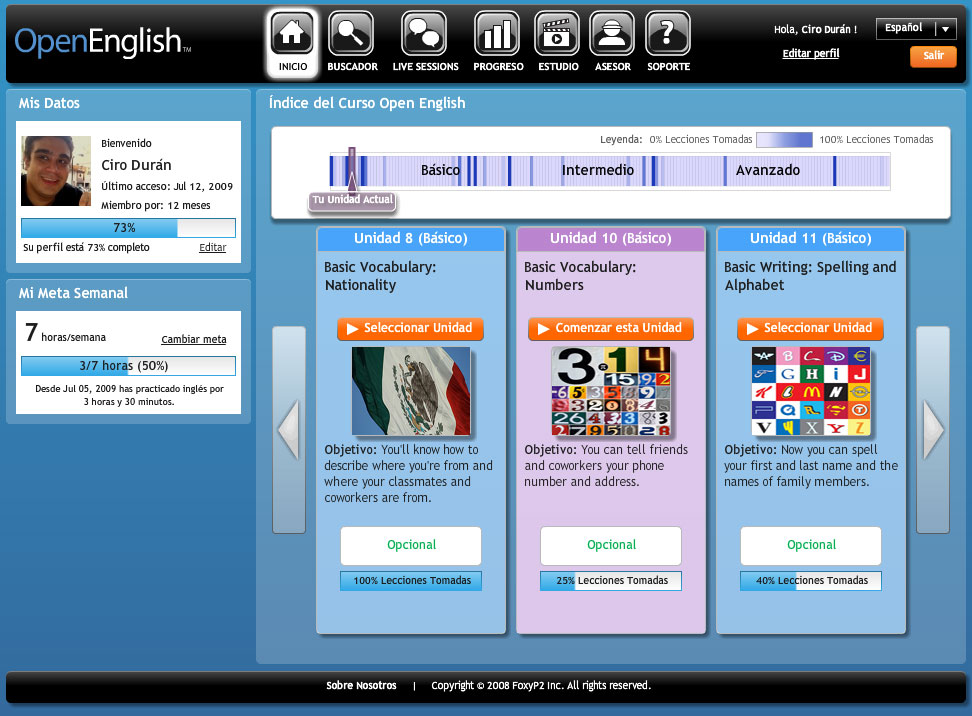Click the alphabet logos thumbnail
972x716 pixels.
tap(811, 391)
